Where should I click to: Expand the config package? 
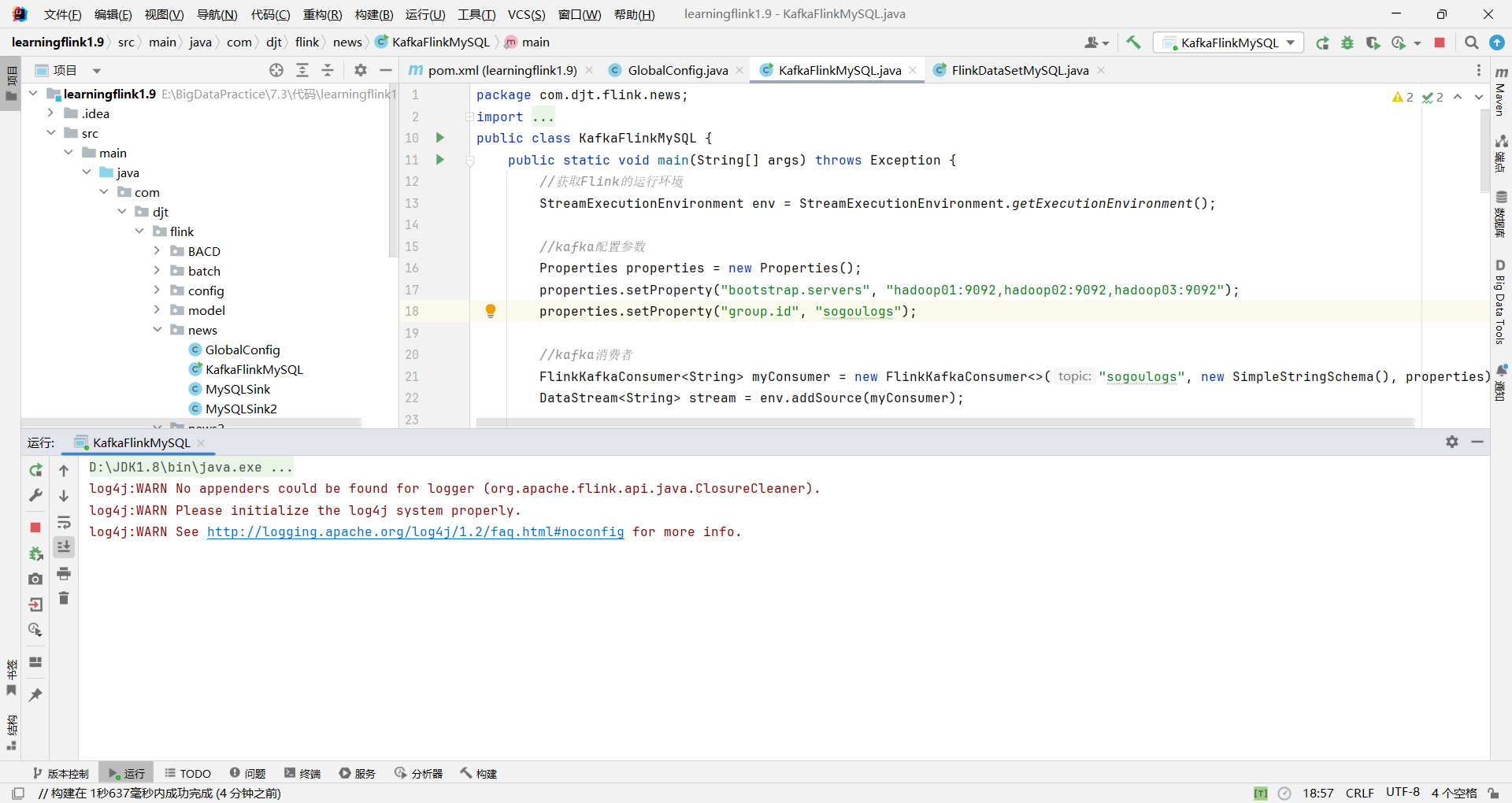[157, 290]
